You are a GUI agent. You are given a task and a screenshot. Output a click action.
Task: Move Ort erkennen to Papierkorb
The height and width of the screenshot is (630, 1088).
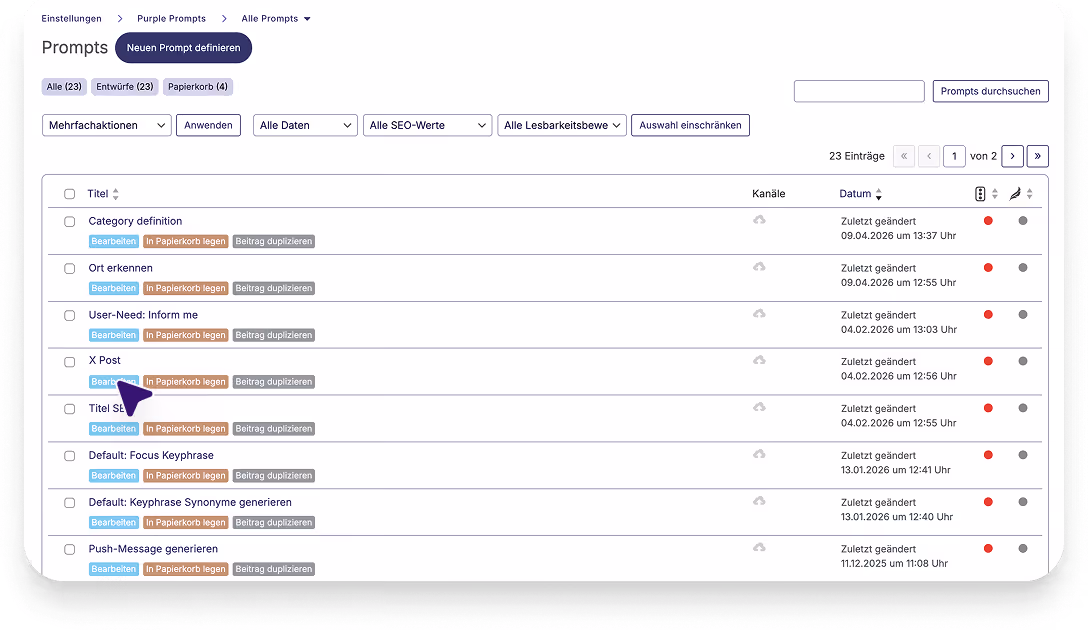(x=185, y=288)
